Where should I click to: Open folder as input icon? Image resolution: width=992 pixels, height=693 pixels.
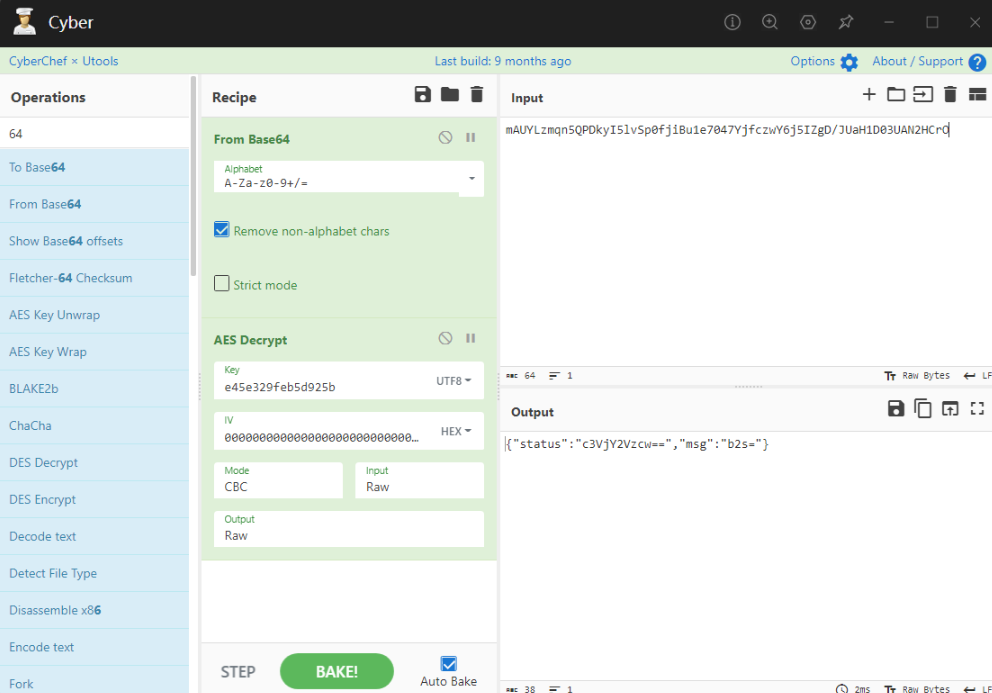(896, 94)
